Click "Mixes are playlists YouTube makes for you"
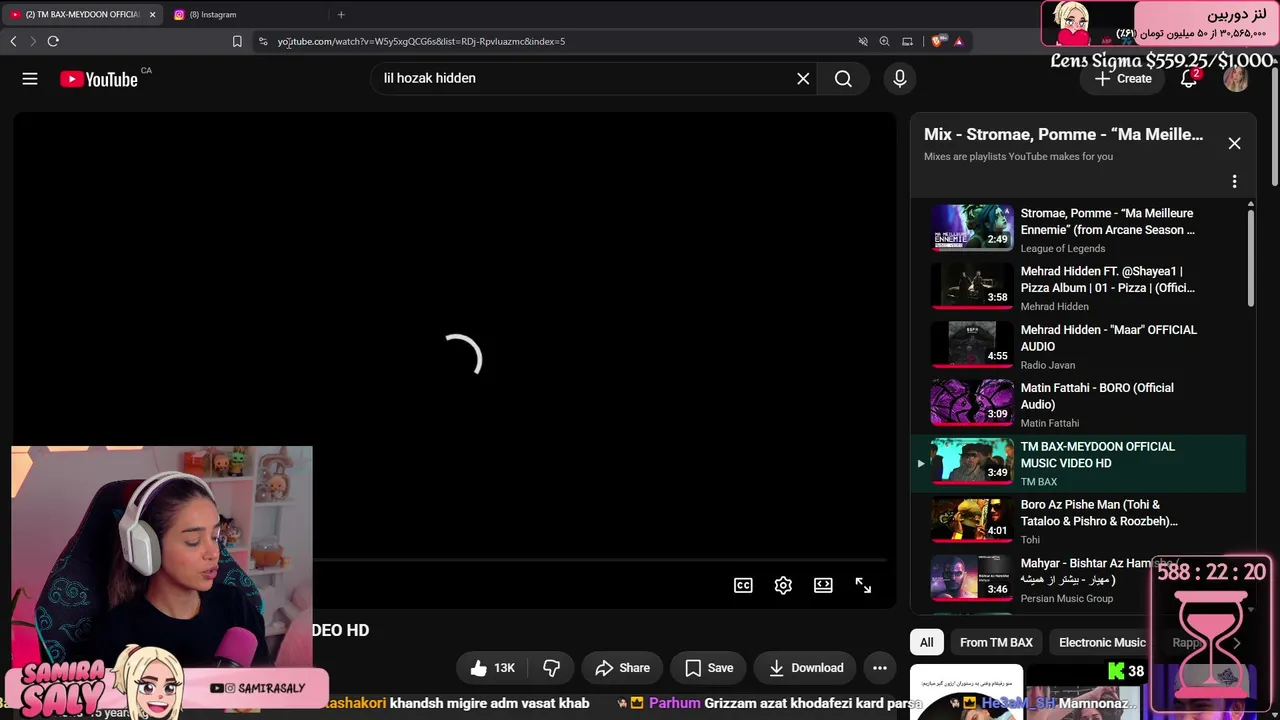 1018,156
